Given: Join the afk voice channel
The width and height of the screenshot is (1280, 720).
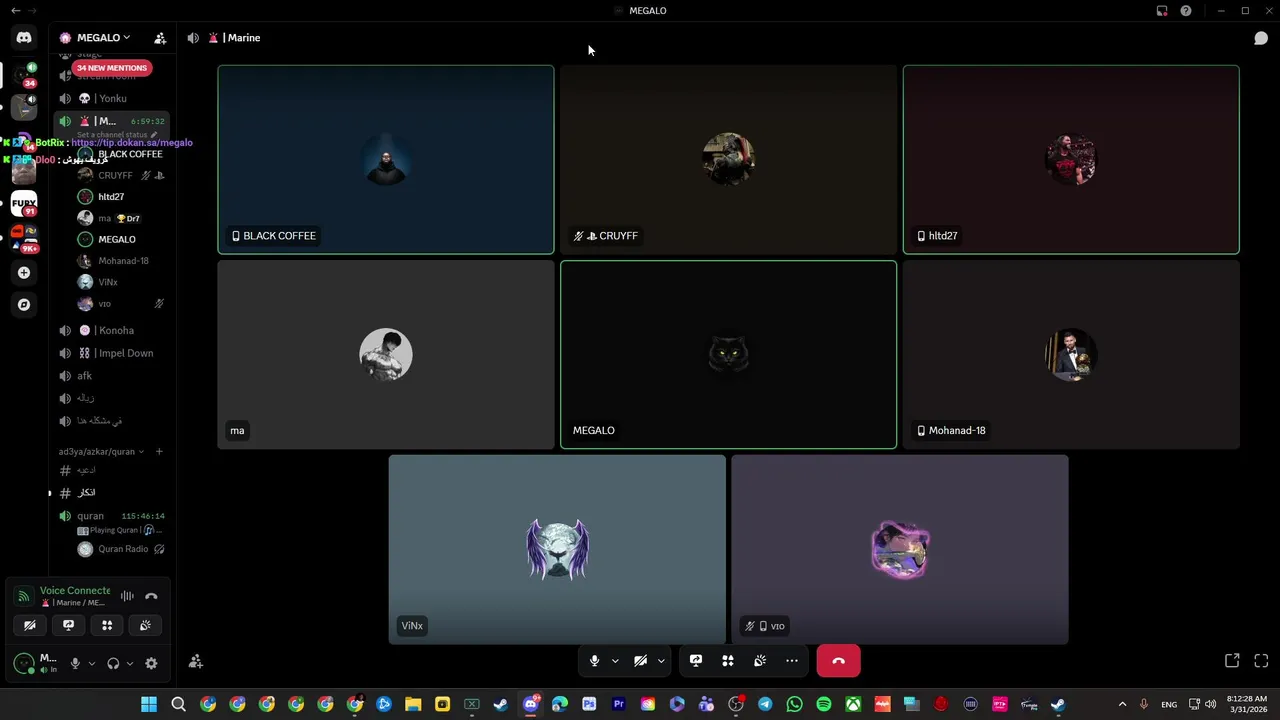Looking at the screenshot, I should (x=111, y=376).
